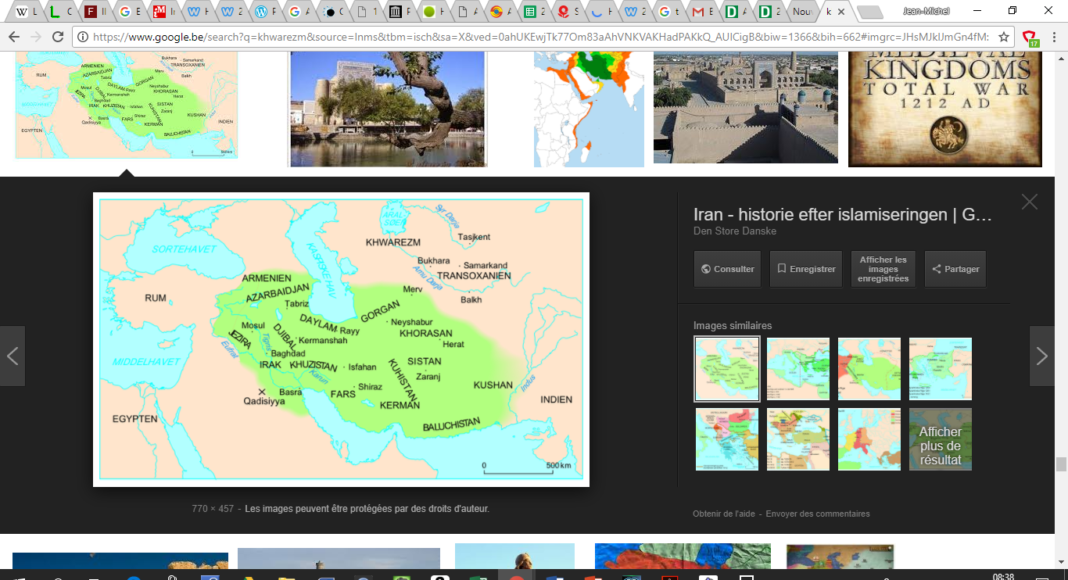Bookmark this page with the star icon
The width and height of the screenshot is (1068, 580).
pyautogui.click(x=1004, y=37)
